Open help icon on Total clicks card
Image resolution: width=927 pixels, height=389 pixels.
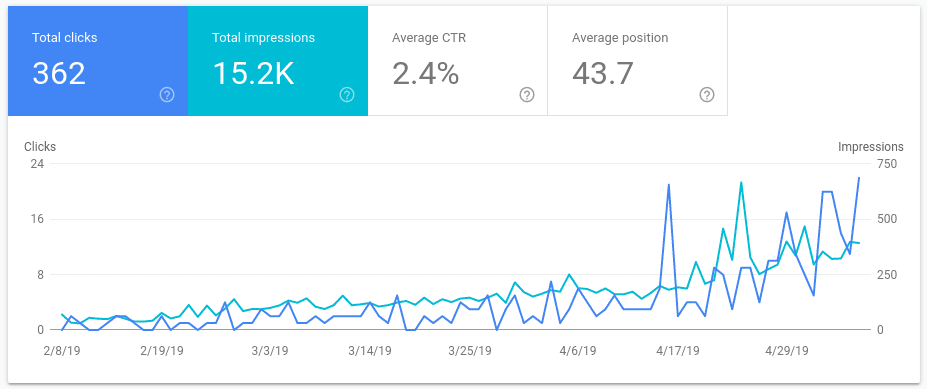(x=167, y=95)
